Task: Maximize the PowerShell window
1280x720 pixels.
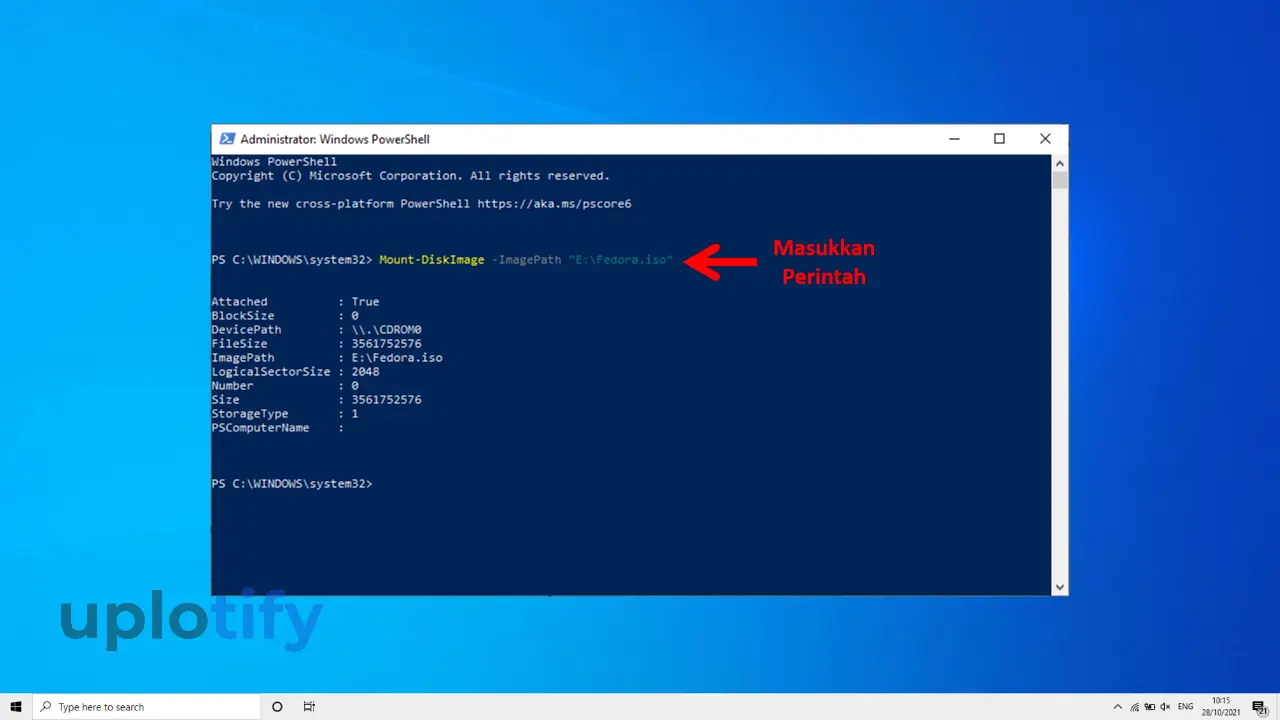Action: (999, 139)
